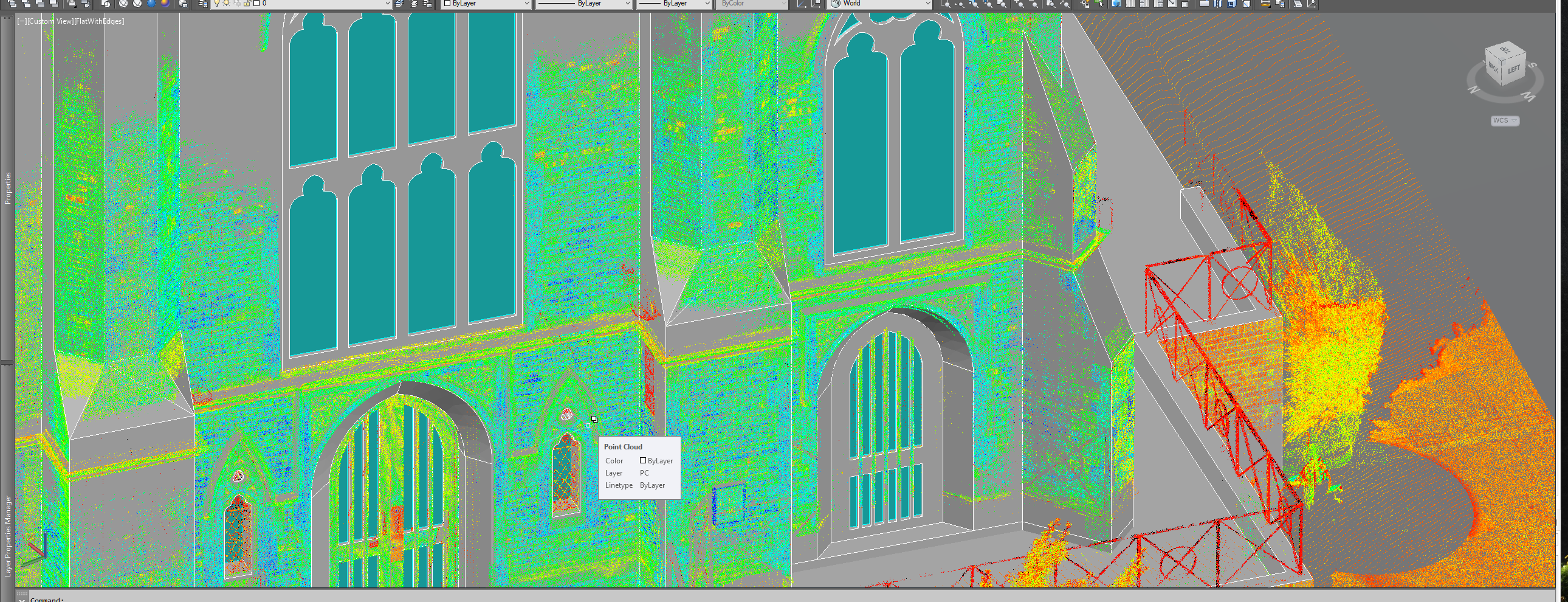Image resolution: width=1568 pixels, height=602 pixels.
Task: Click the Layer Previous icon
Action: pyautogui.click(x=414, y=4)
